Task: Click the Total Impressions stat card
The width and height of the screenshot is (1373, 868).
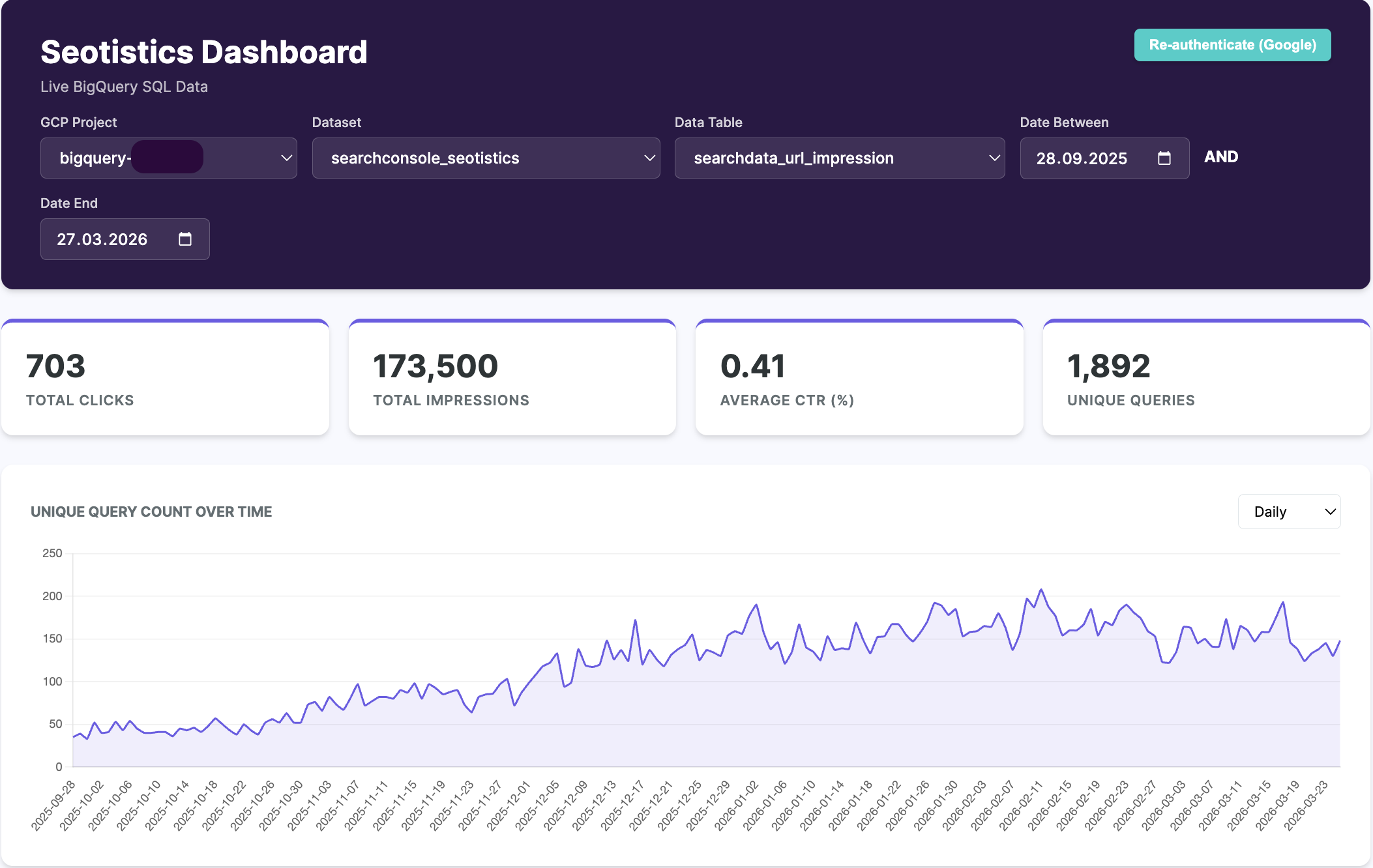Action: (x=512, y=378)
